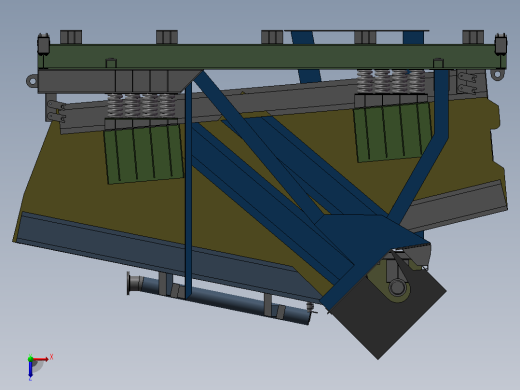Select the thin vertical blue post
The width and height of the screenshot is (520, 390).
(x=188, y=190)
